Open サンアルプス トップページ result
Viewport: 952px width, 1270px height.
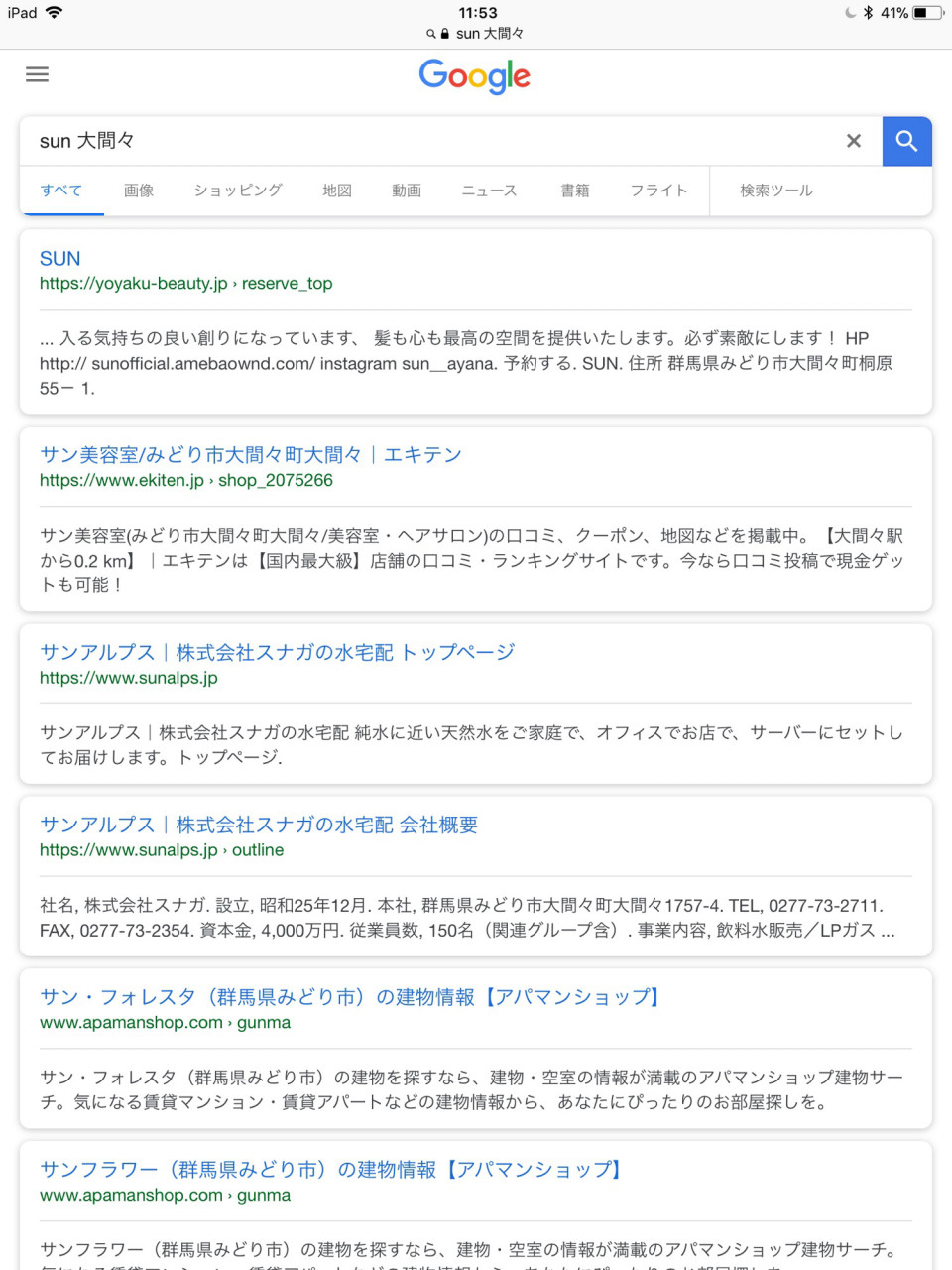[278, 652]
